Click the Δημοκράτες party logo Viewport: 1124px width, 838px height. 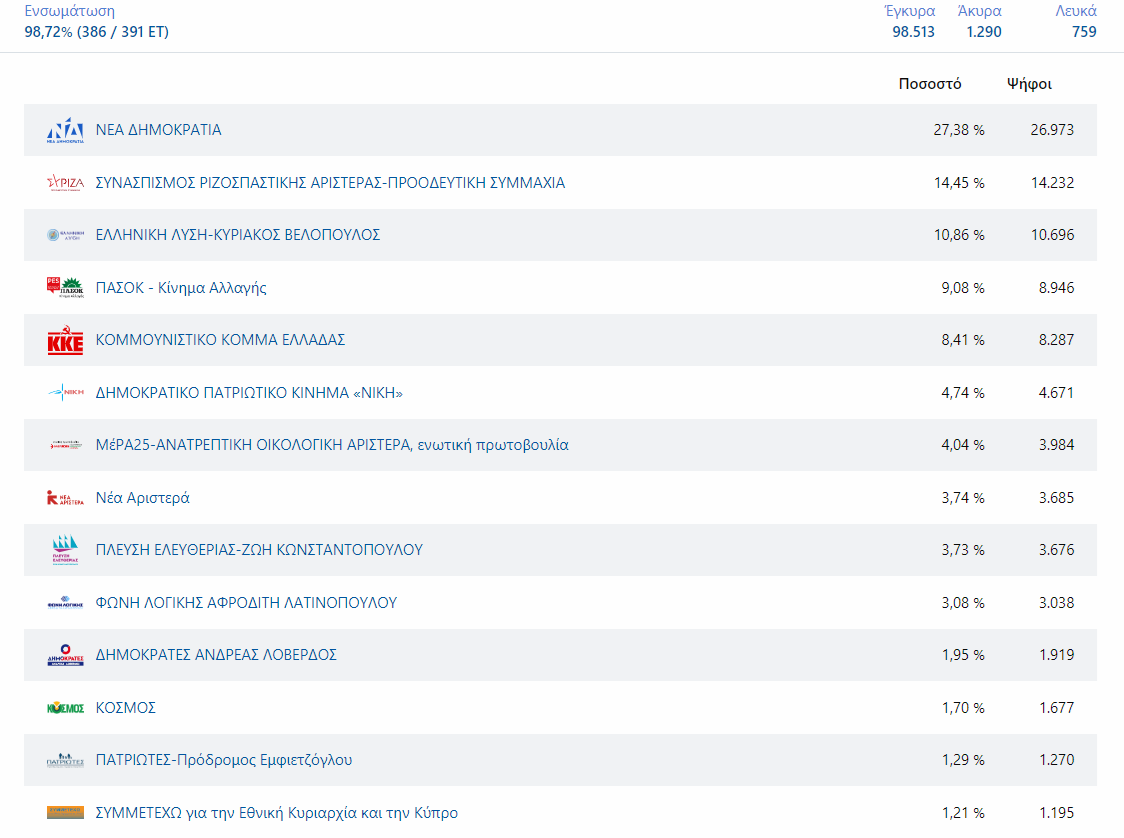click(65, 654)
